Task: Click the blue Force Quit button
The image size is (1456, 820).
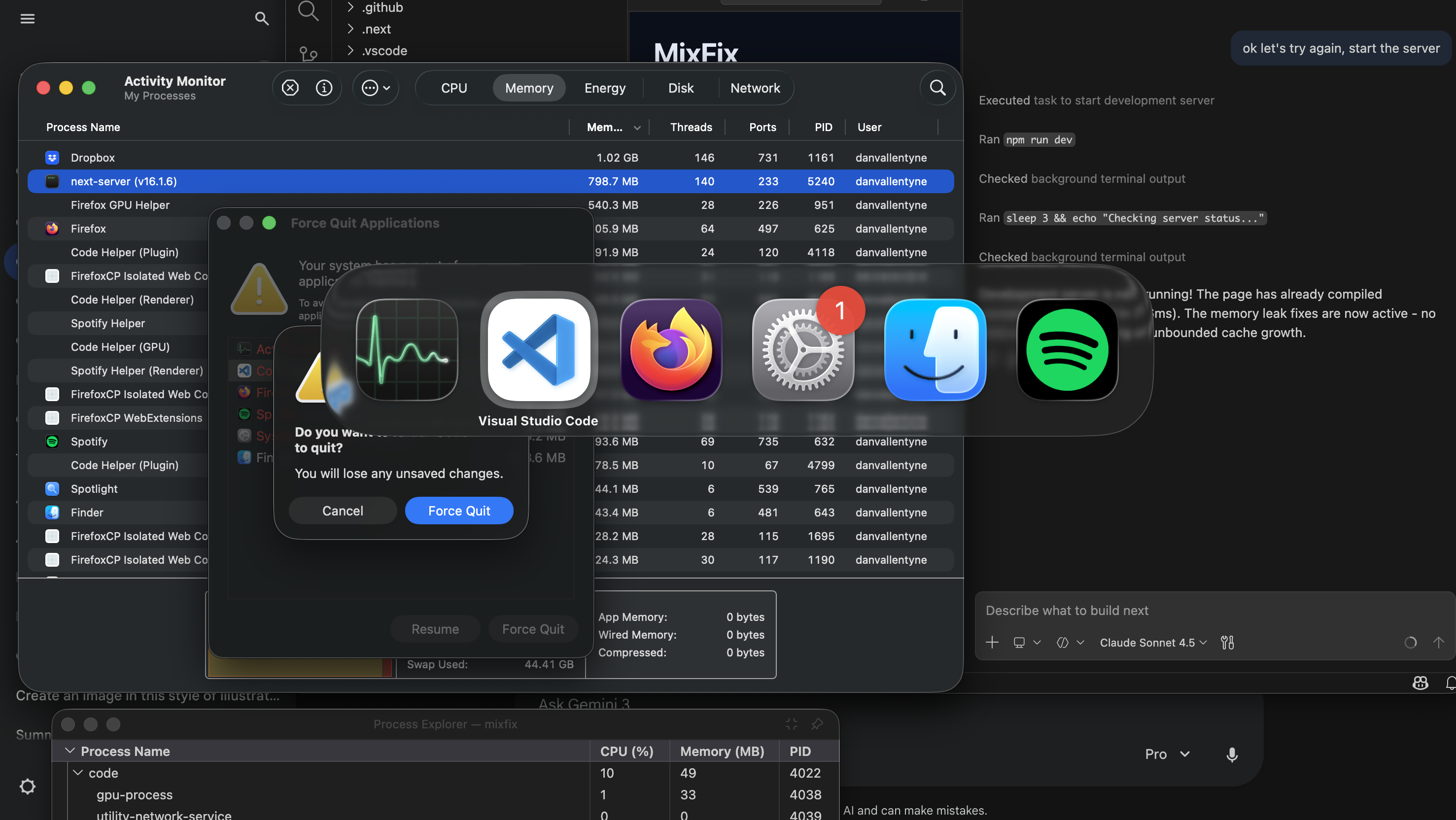Action: tap(459, 511)
